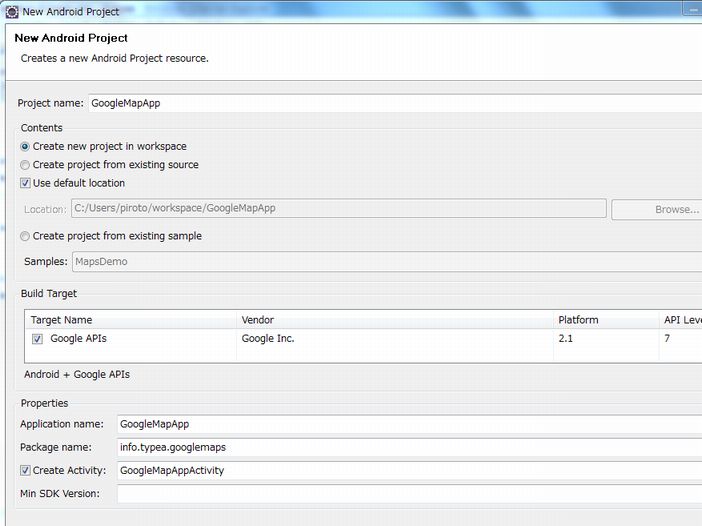
Task: Choose Create project from existing source
Action: (x=25, y=165)
